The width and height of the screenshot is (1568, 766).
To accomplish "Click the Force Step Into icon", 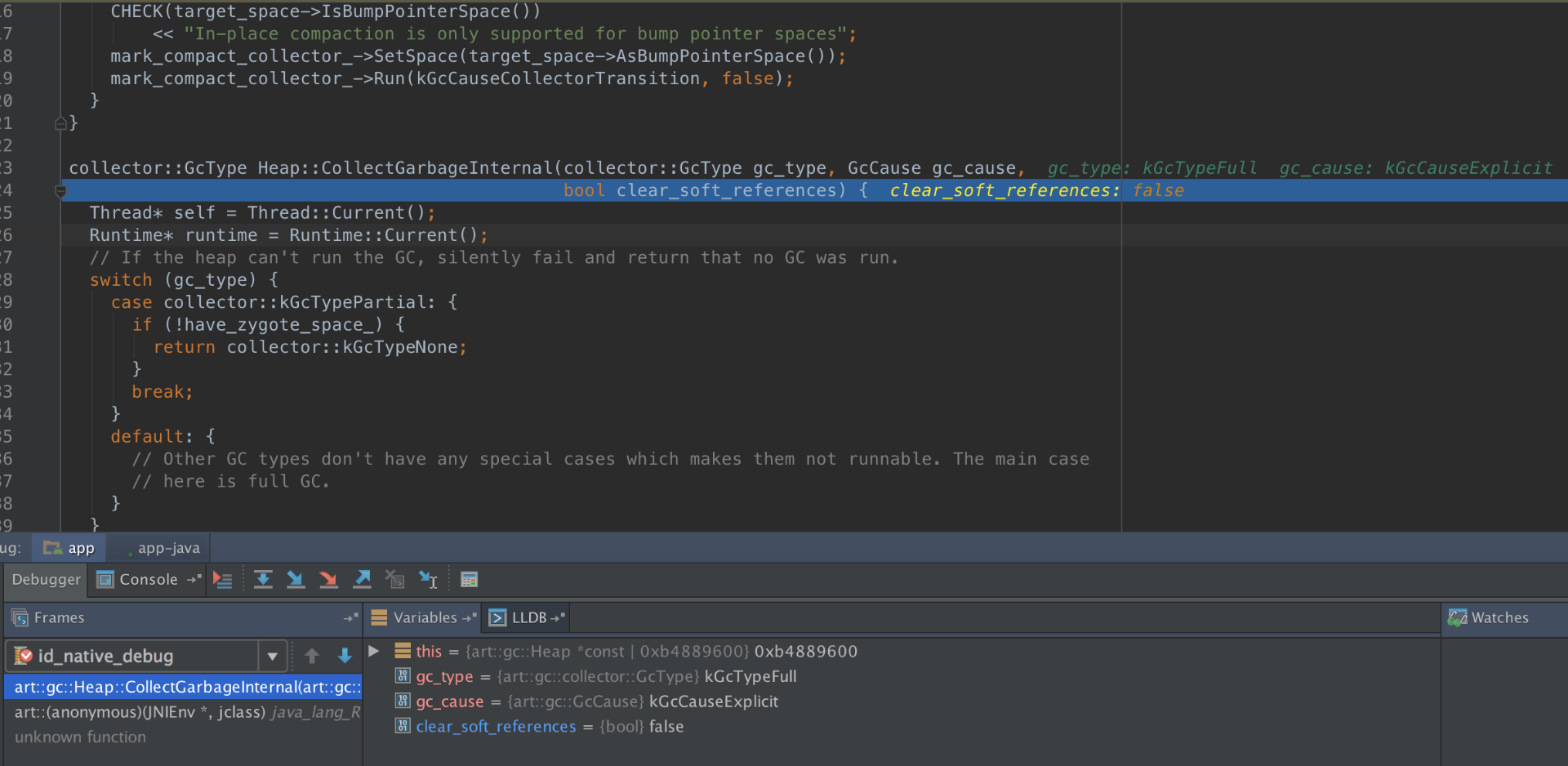I will point(328,579).
